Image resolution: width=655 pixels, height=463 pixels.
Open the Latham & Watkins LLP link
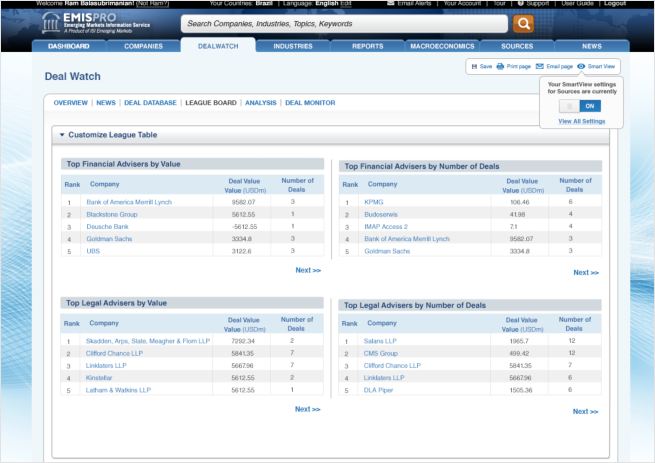pos(118,390)
